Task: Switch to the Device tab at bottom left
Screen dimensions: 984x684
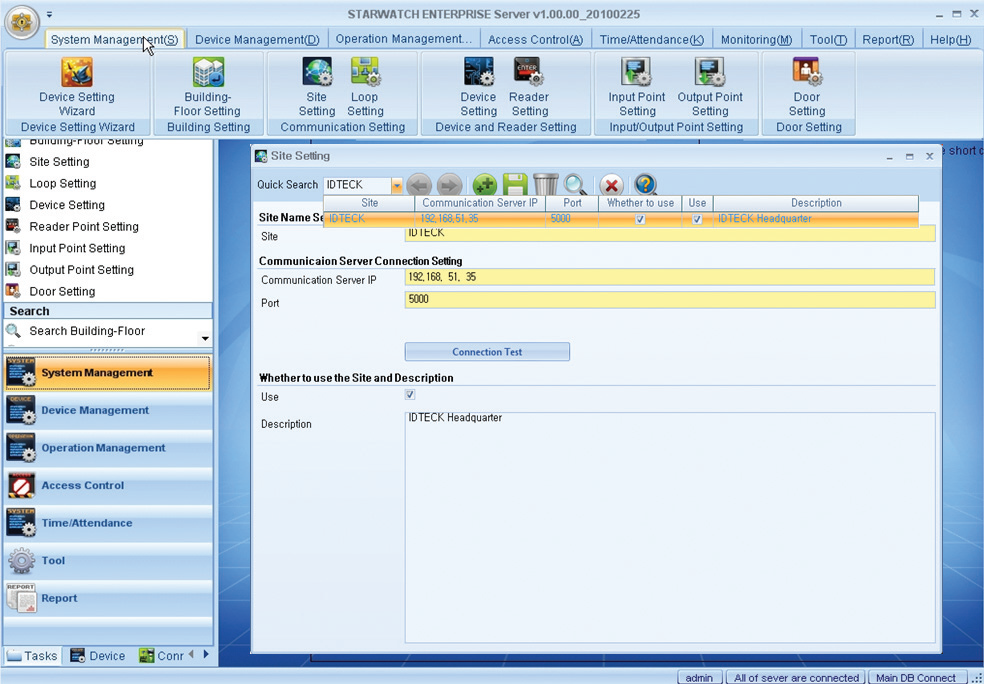Action: coord(98,656)
